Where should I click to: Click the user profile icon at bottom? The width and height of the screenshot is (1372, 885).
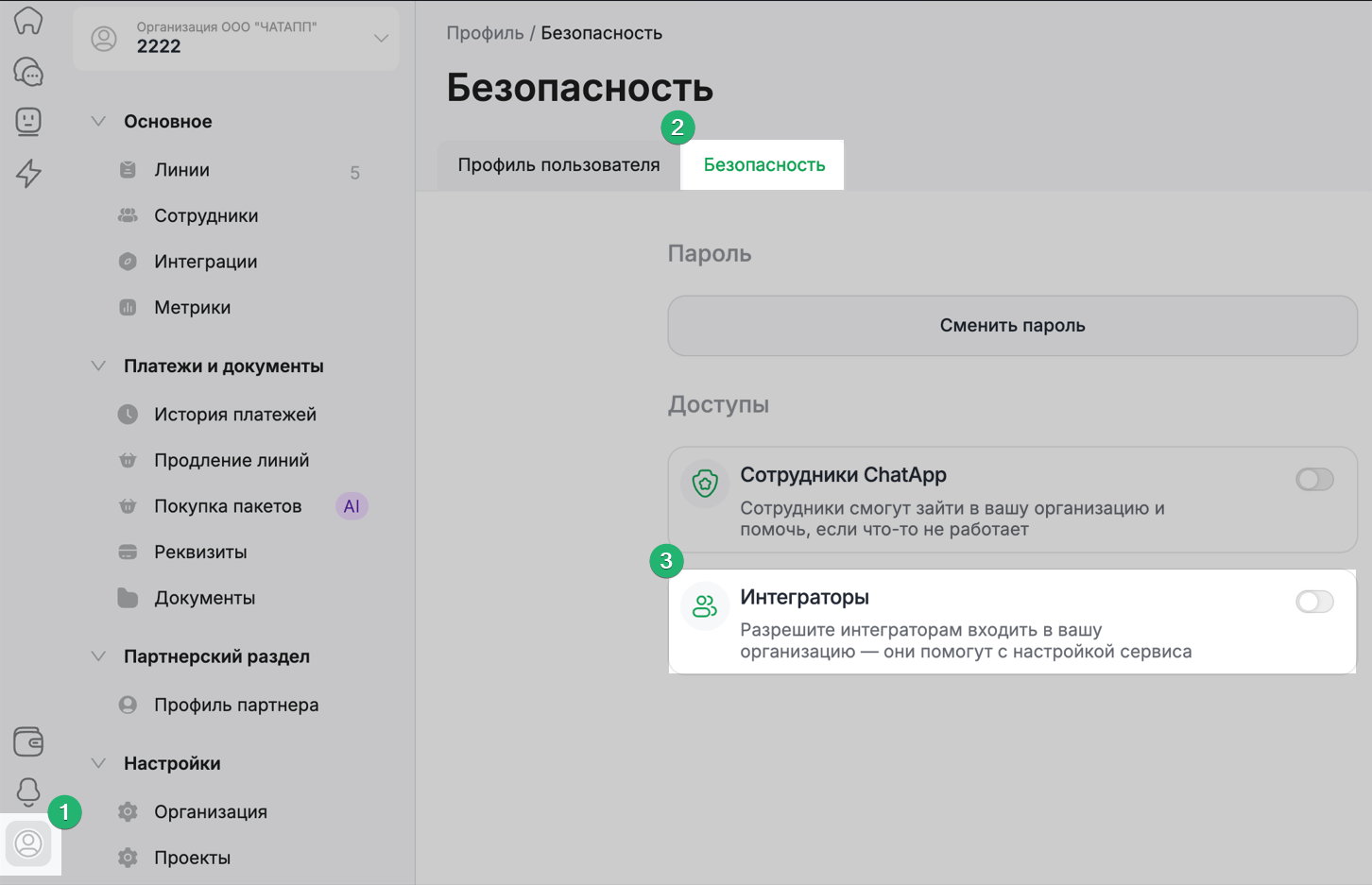click(29, 842)
